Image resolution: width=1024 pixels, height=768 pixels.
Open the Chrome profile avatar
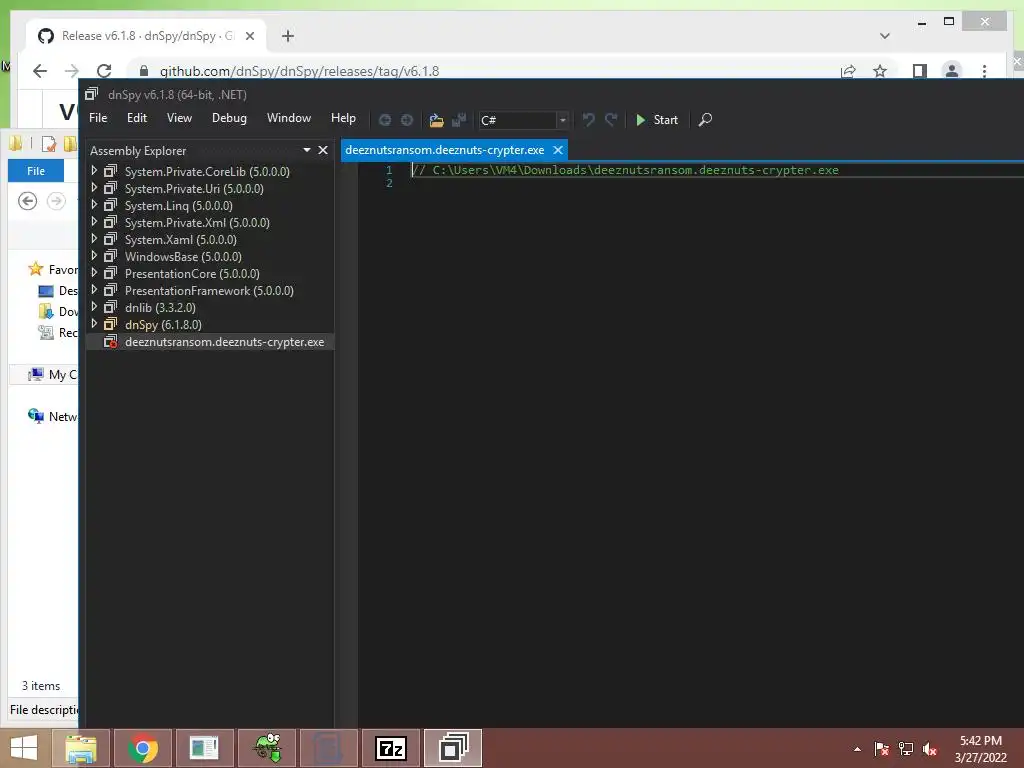point(952,71)
